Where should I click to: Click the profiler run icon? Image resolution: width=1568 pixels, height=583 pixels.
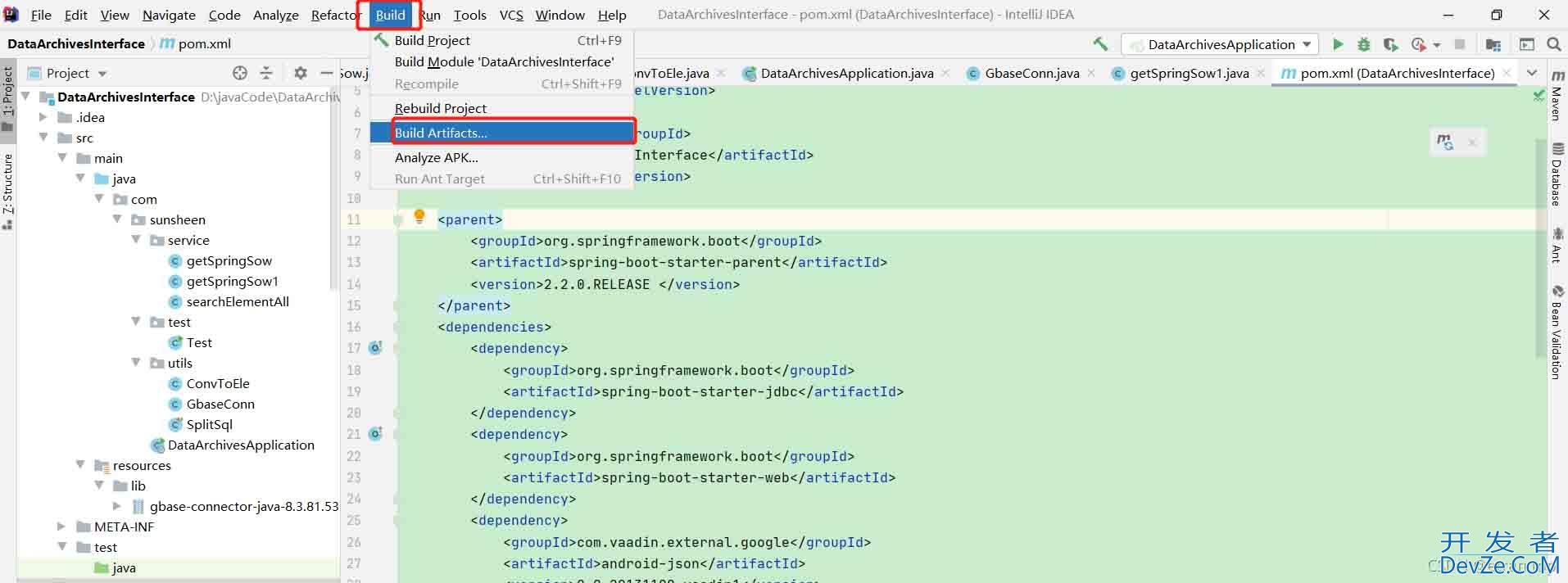point(1418,44)
